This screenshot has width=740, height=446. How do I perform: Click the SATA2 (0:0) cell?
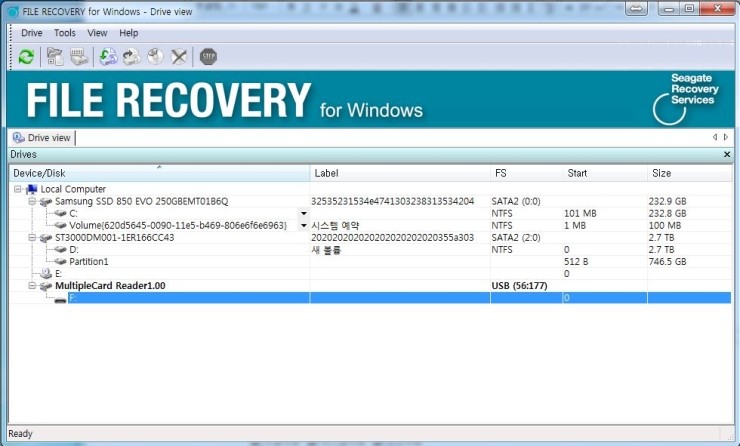516,202
